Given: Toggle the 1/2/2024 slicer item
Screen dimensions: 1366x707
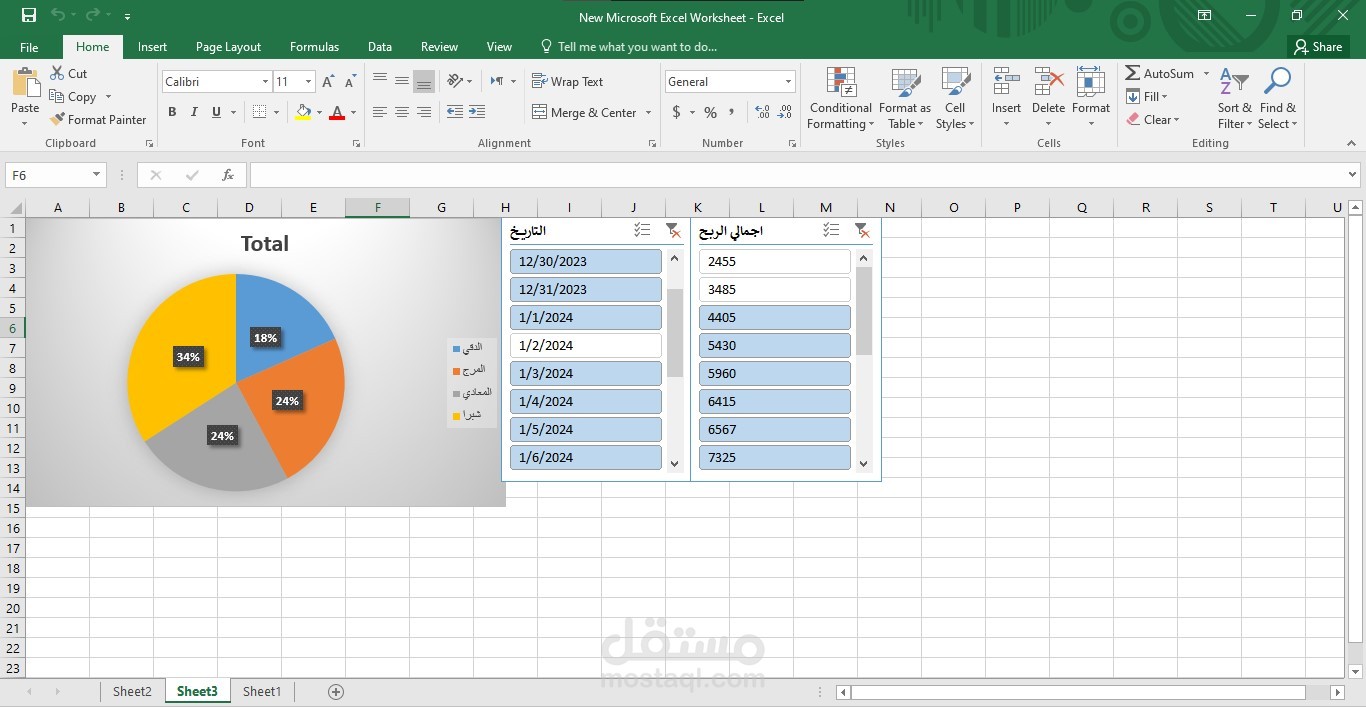Looking at the screenshot, I should (586, 345).
